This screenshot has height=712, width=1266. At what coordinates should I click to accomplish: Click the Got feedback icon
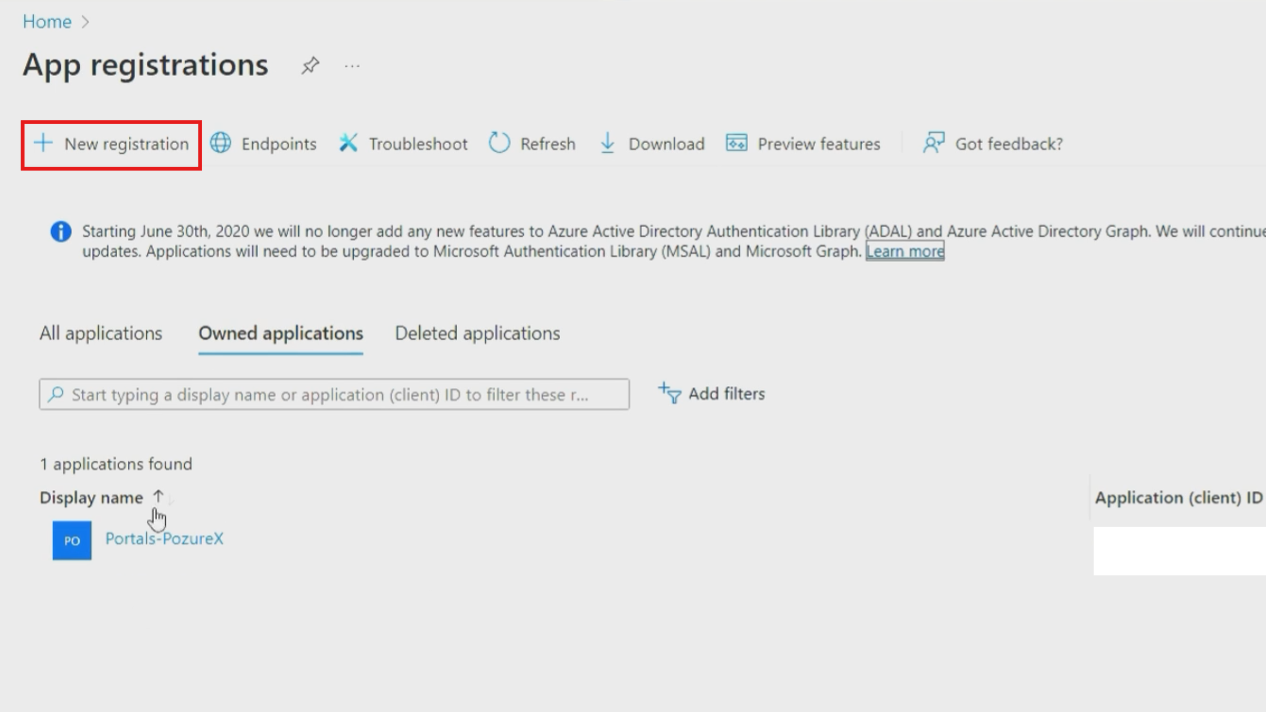click(x=933, y=143)
